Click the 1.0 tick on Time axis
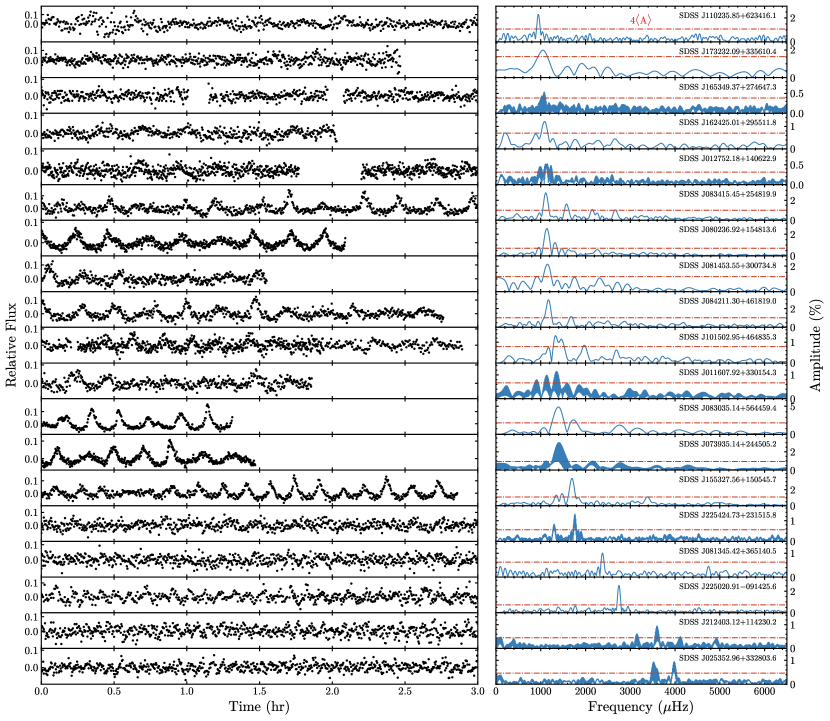Screen dimensions: 830x721 (x=186, y=691)
